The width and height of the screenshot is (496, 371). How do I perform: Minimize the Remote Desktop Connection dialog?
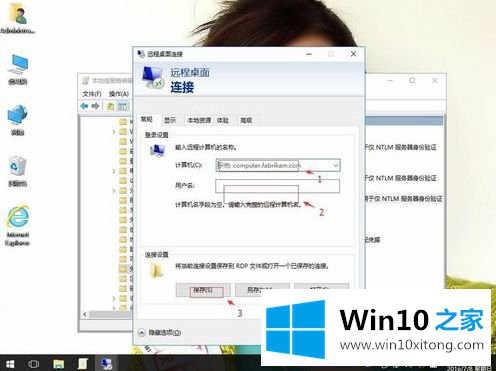(309, 54)
